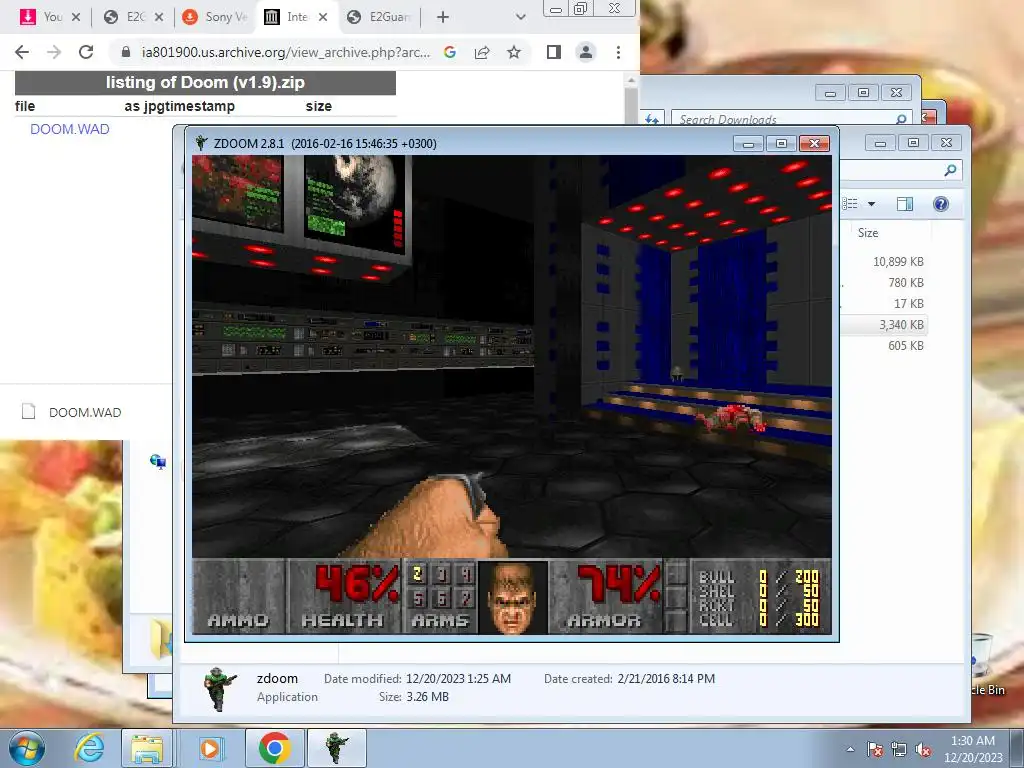Click Chrome back arrow button
The image size is (1024, 768).
(22, 52)
